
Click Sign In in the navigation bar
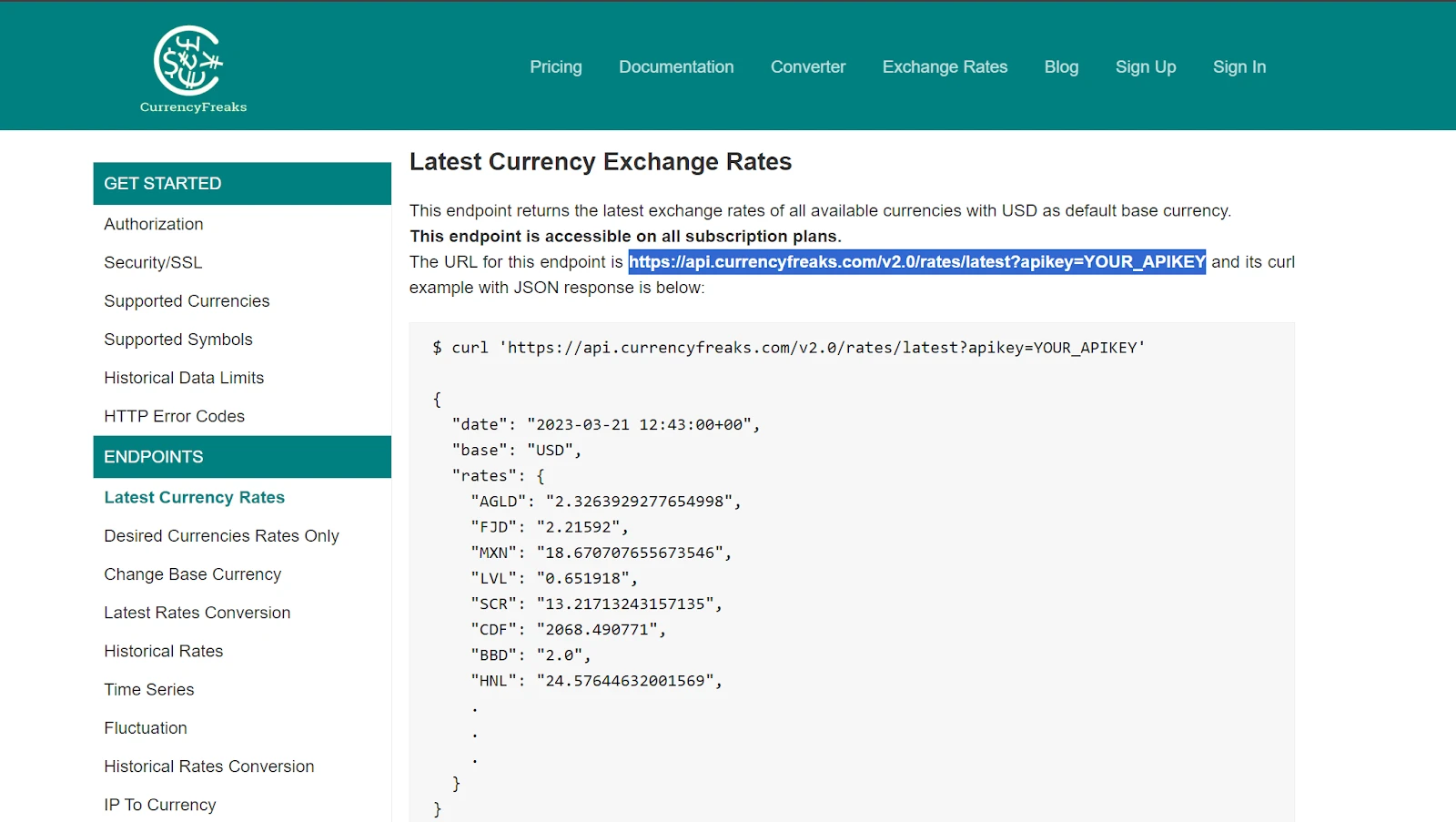coord(1239,66)
